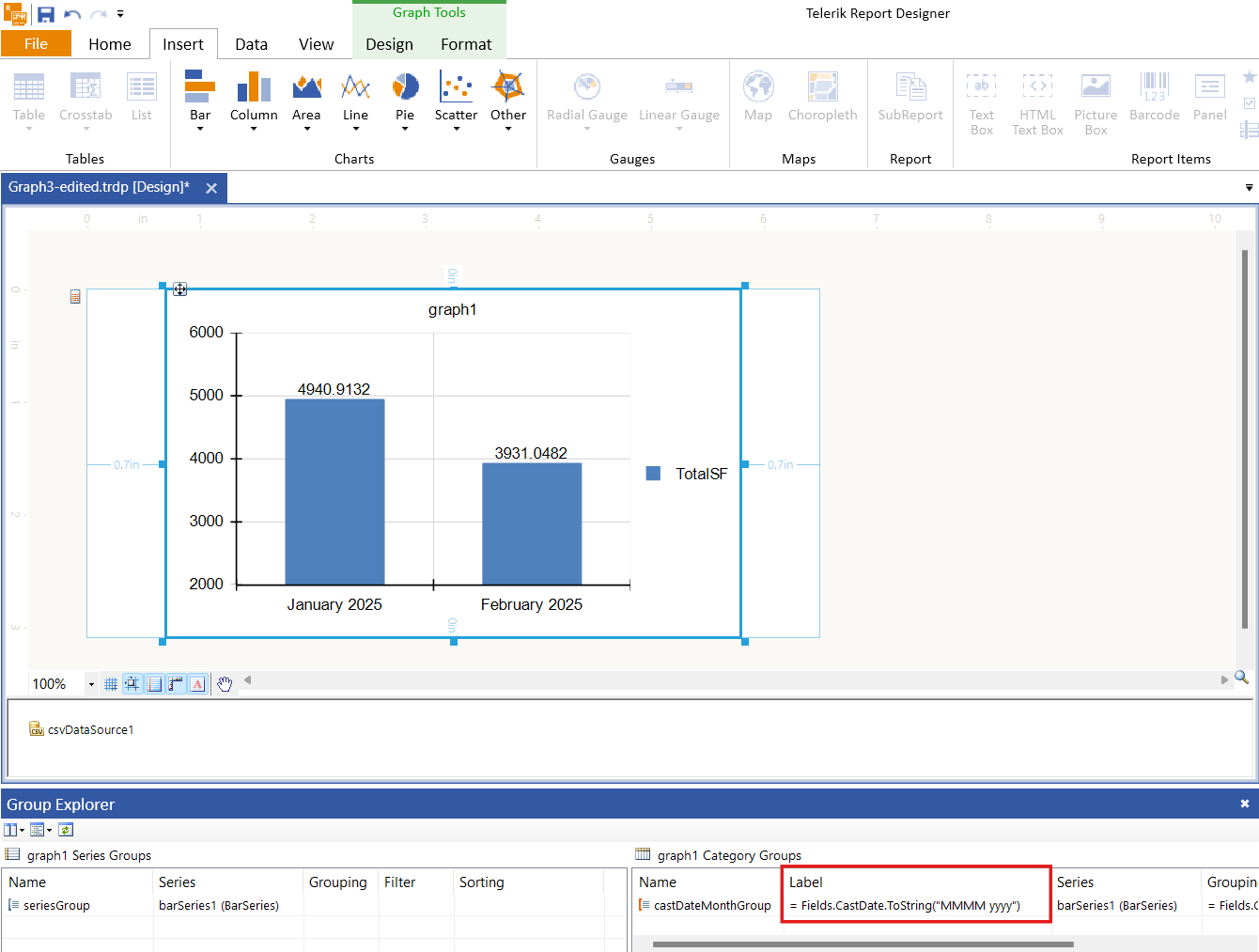Select the pan hand tool
The image size is (1259, 952).
point(225,684)
